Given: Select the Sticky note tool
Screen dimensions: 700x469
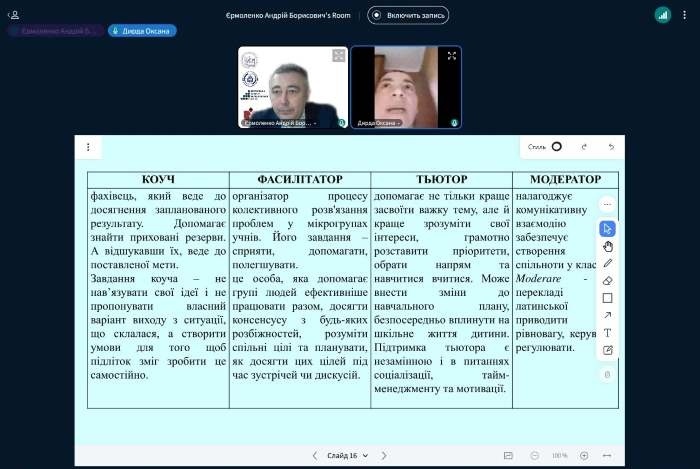Looking at the screenshot, I should tap(607, 350).
